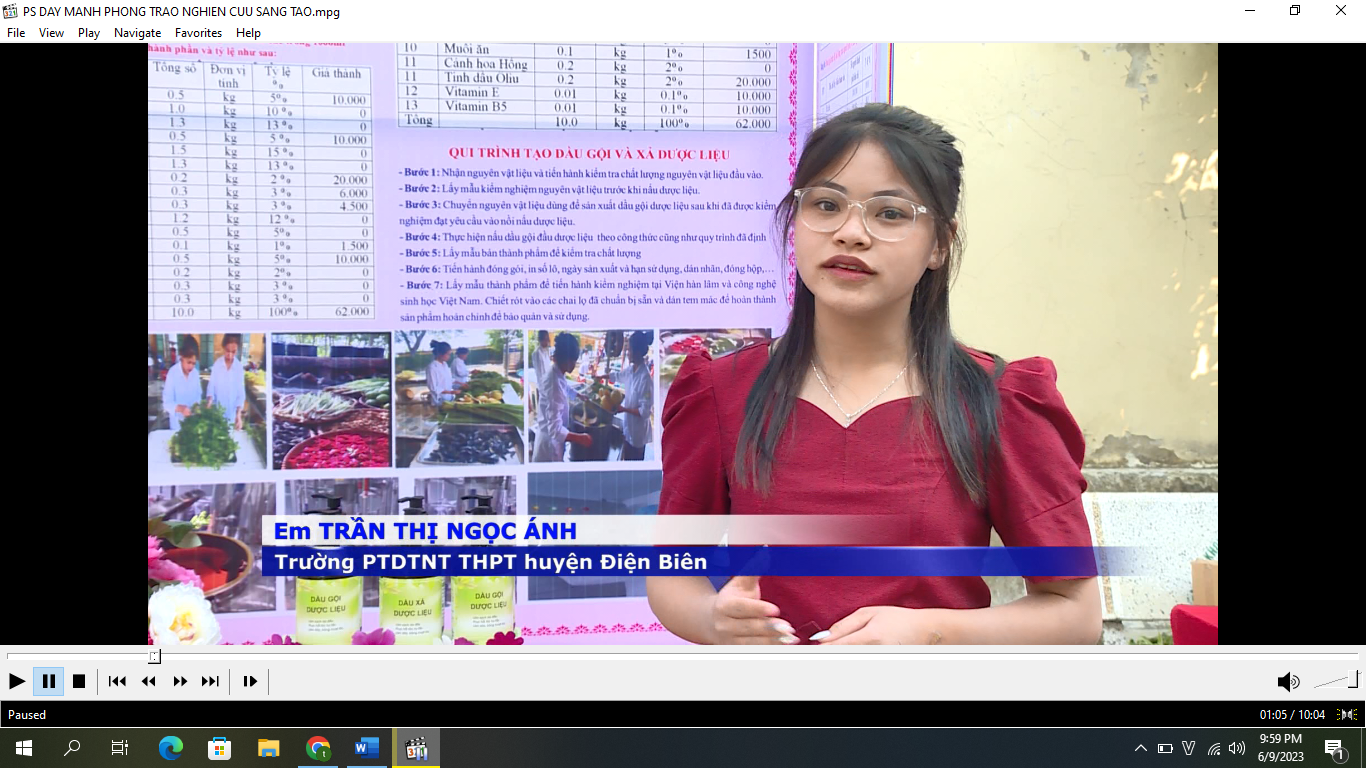Skip to next file button
The image size is (1366, 768).
coord(210,681)
